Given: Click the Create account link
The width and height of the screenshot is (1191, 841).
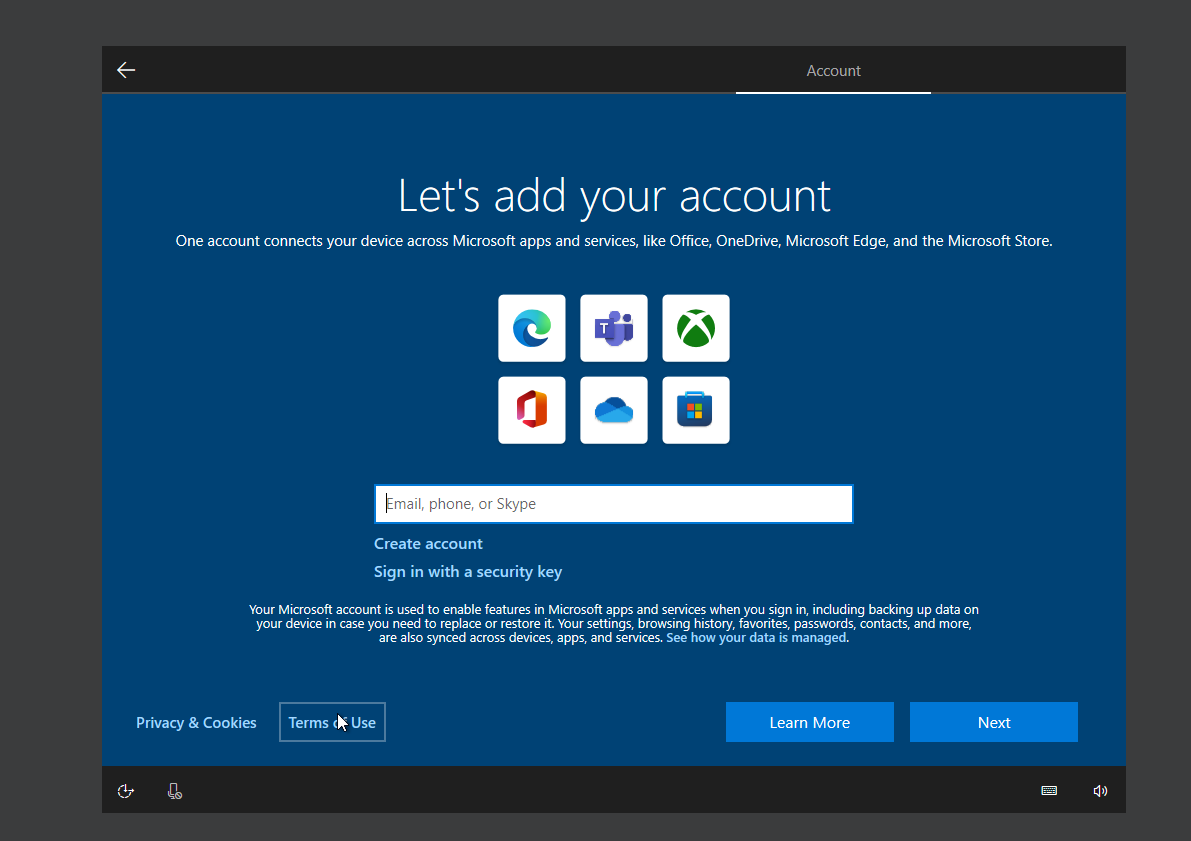Looking at the screenshot, I should coord(428,544).
